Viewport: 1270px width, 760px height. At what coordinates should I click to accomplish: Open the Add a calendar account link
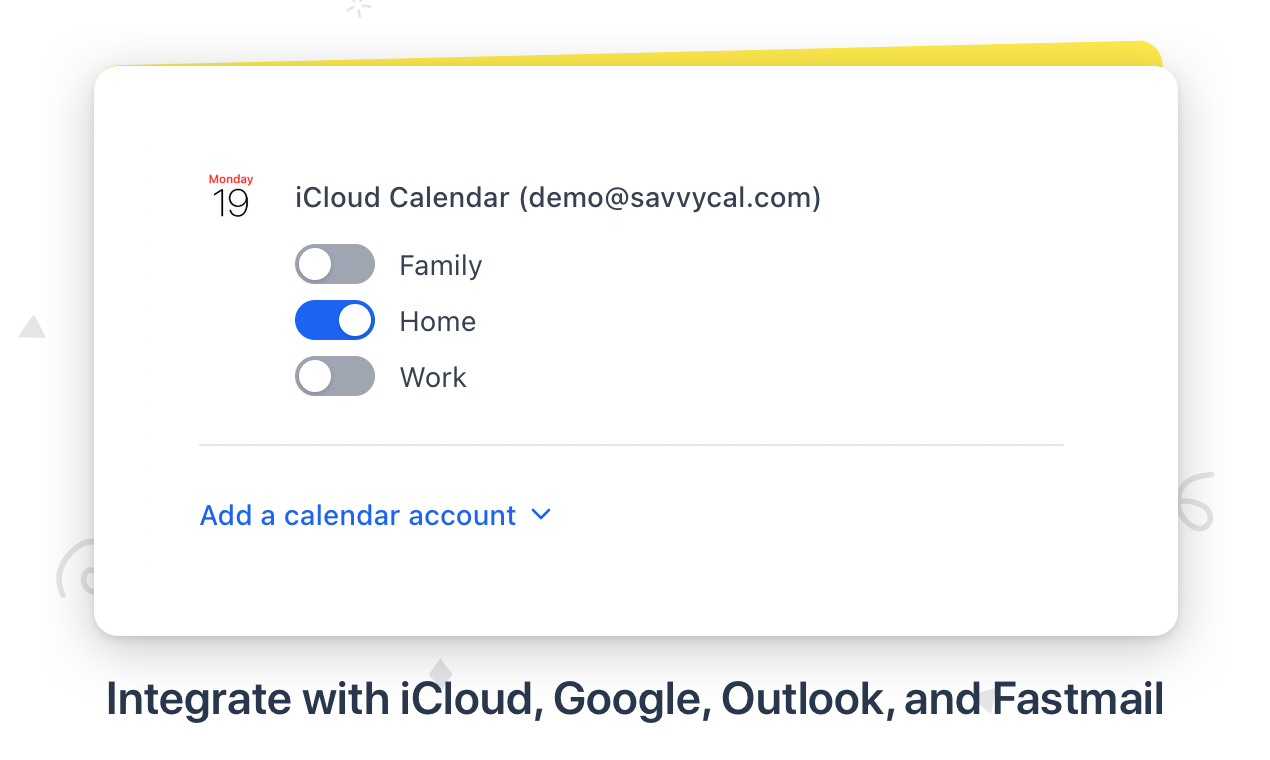click(357, 515)
